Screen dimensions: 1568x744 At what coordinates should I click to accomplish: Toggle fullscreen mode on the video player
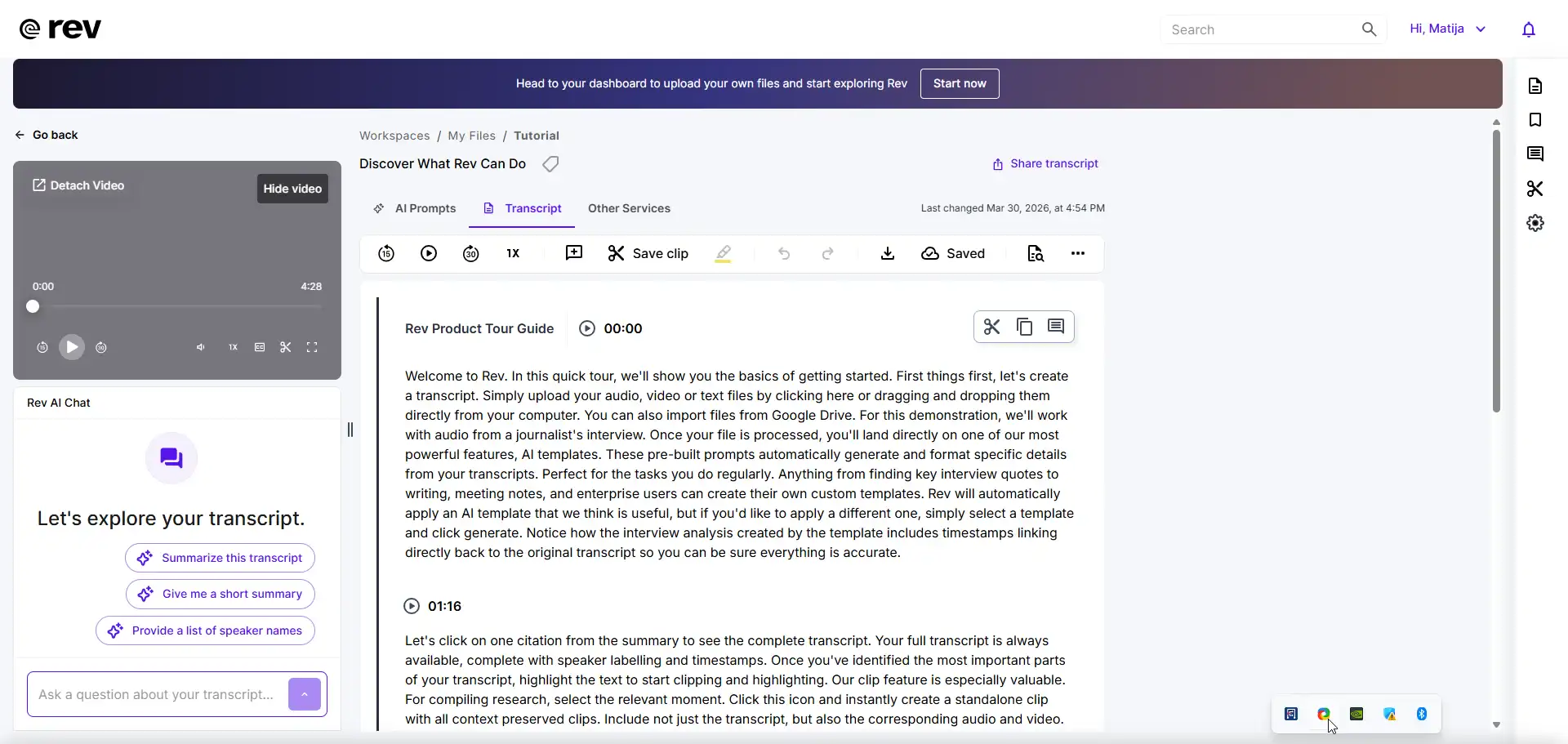(x=312, y=347)
